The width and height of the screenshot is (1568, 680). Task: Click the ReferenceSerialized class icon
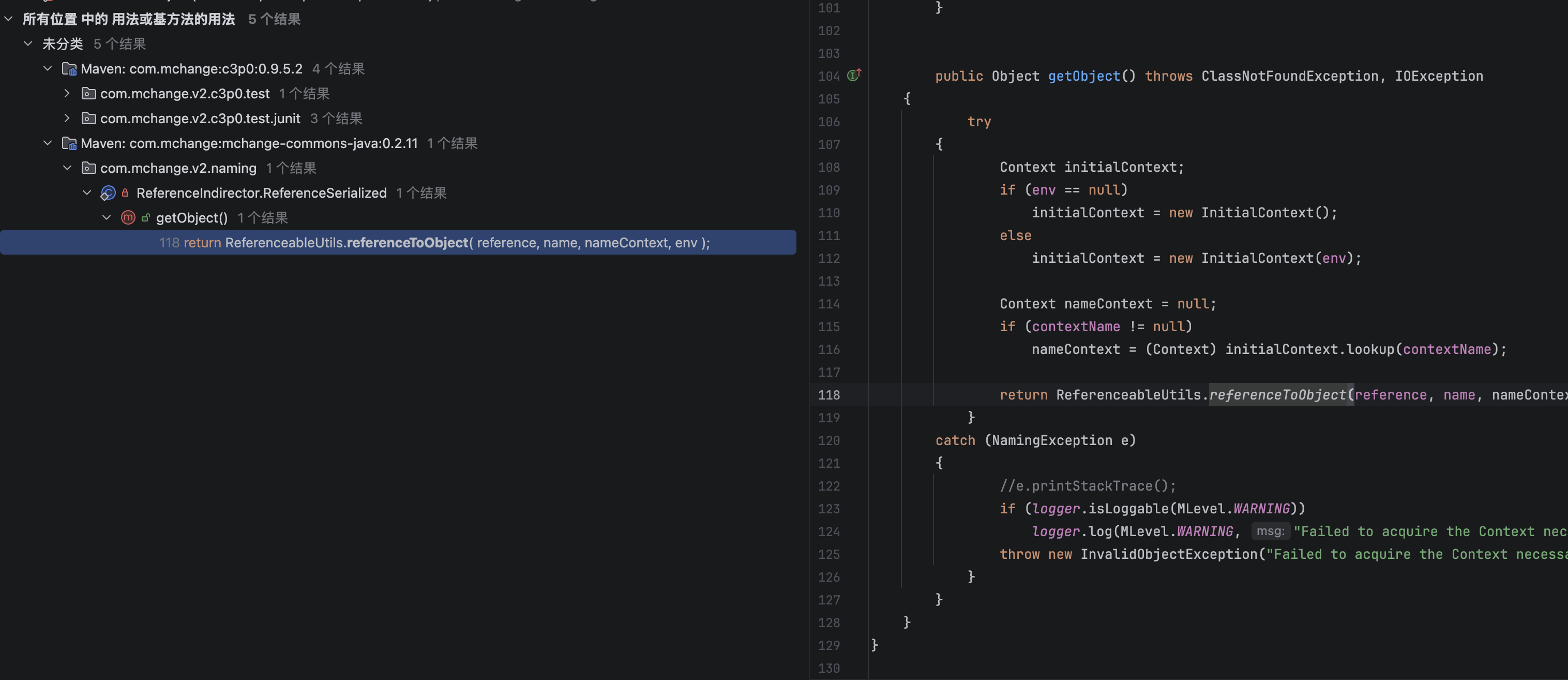click(108, 193)
